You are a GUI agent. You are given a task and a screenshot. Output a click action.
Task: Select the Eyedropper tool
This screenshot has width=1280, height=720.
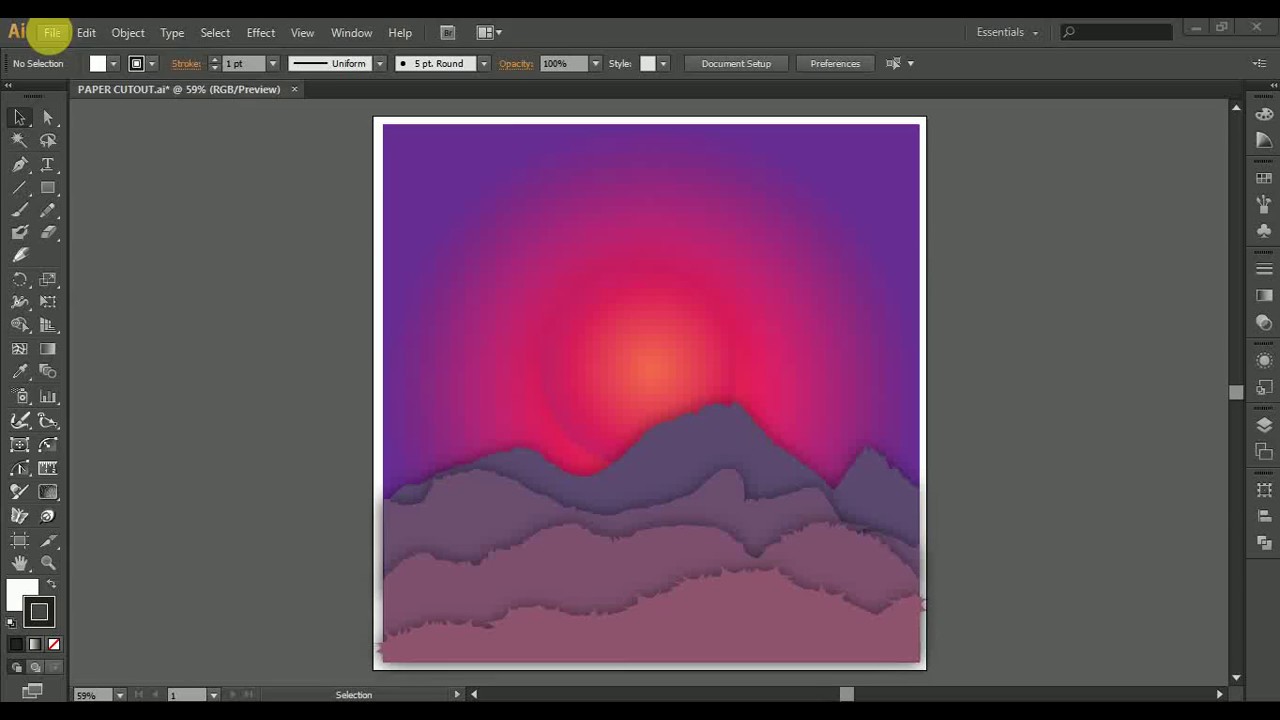pos(20,372)
